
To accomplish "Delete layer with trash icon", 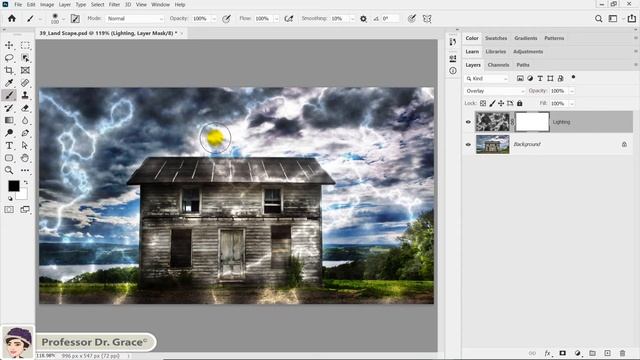I will pyautogui.click(x=622, y=353).
